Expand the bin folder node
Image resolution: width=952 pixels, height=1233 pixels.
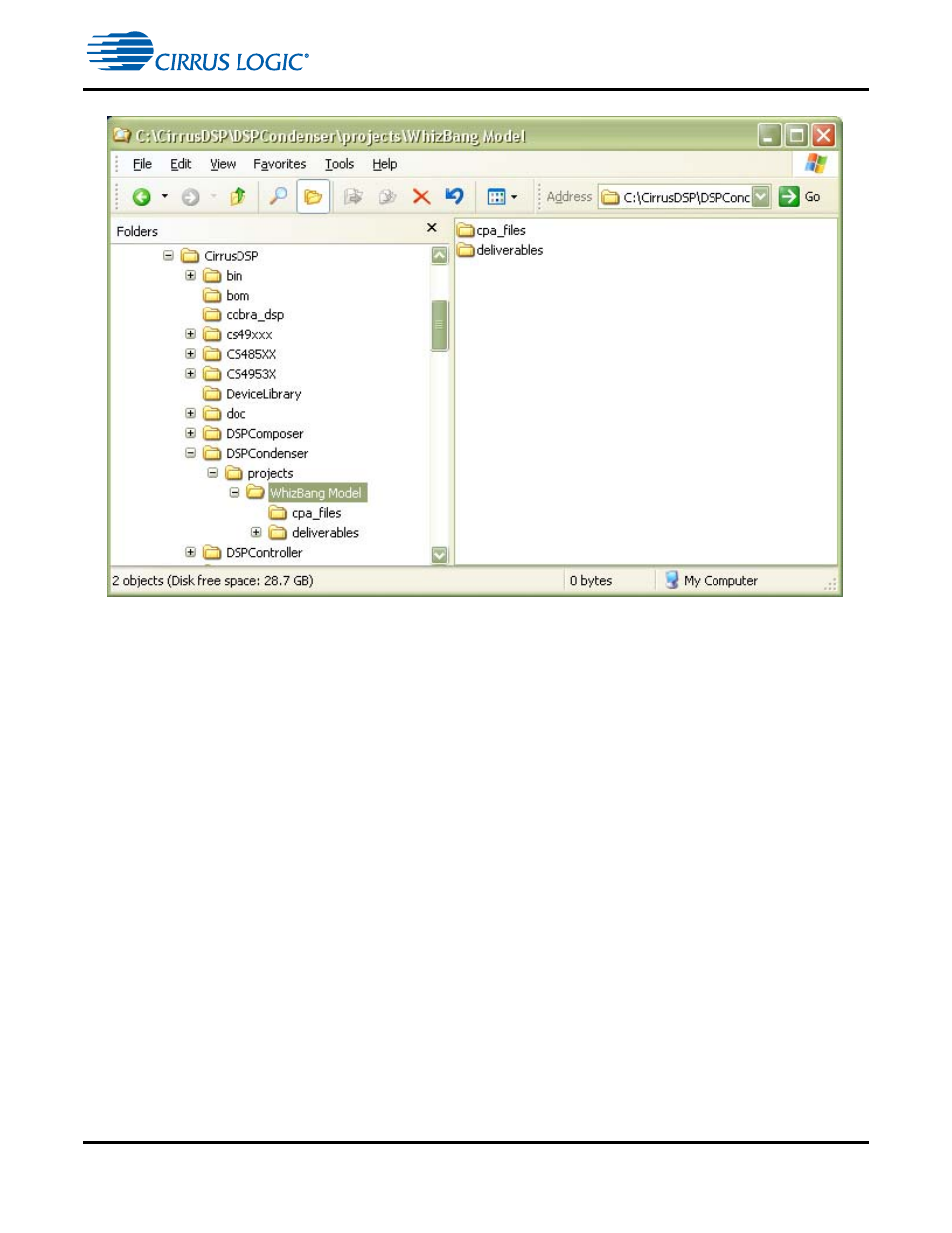(190, 276)
